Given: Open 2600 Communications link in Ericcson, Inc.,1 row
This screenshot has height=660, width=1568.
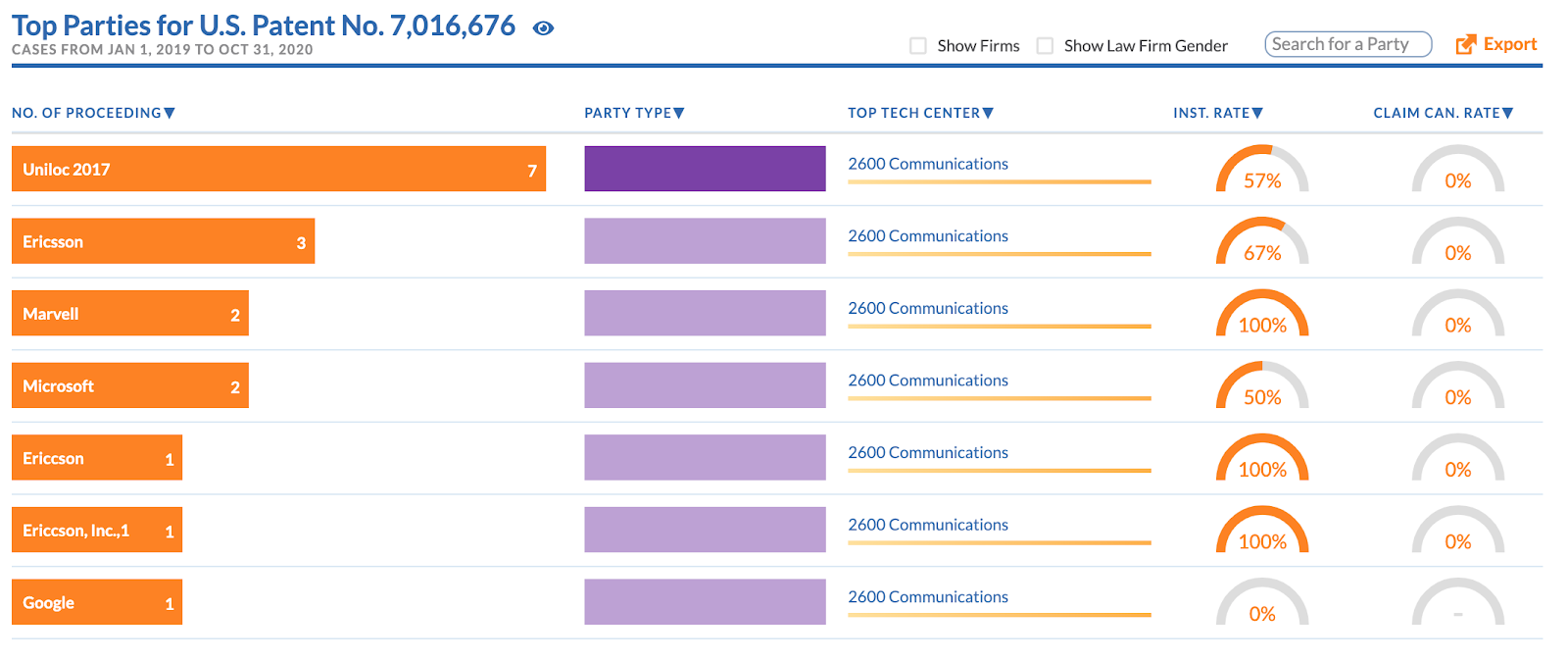Looking at the screenshot, I should click(x=928, y=525).
